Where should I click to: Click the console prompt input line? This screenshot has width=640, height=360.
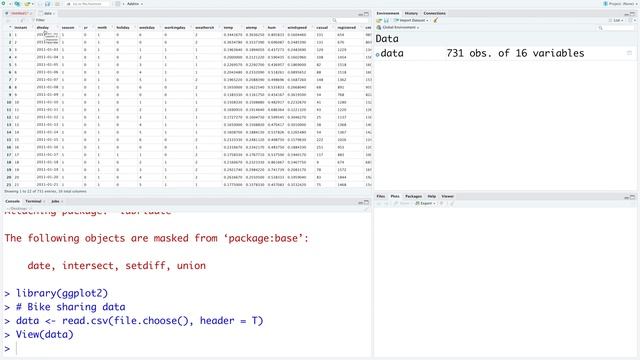[188, 349]
